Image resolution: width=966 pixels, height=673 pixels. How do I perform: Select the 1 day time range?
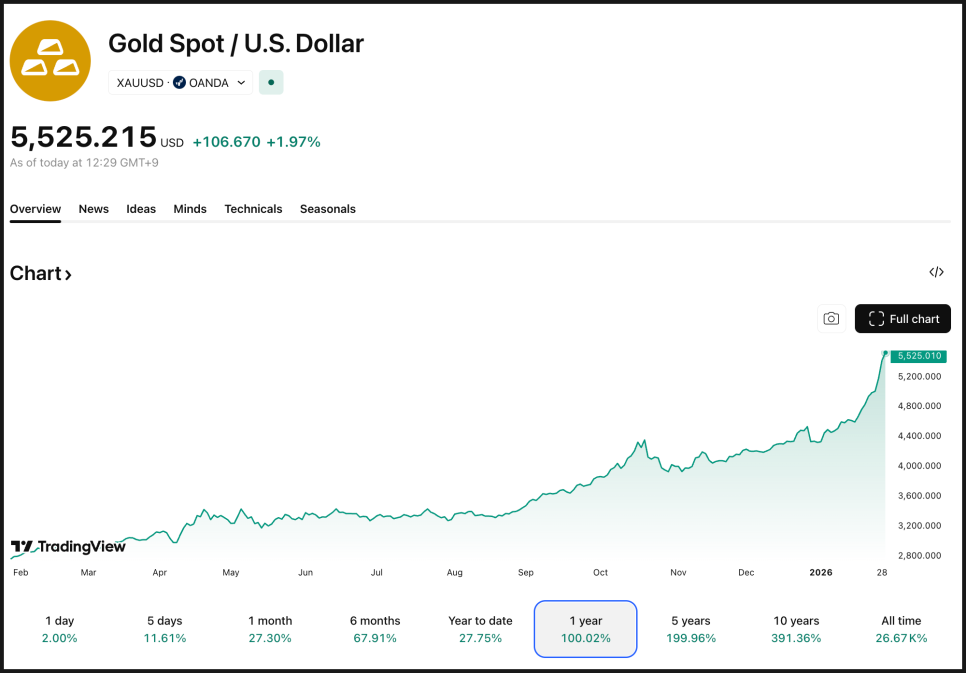[x=59, y=629]
